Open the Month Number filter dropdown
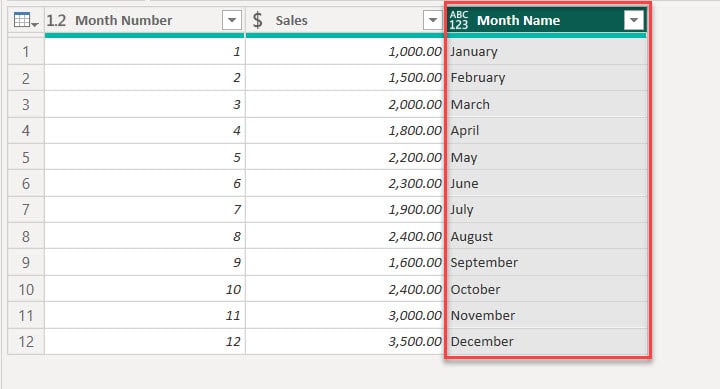 [x=232, y=20]
